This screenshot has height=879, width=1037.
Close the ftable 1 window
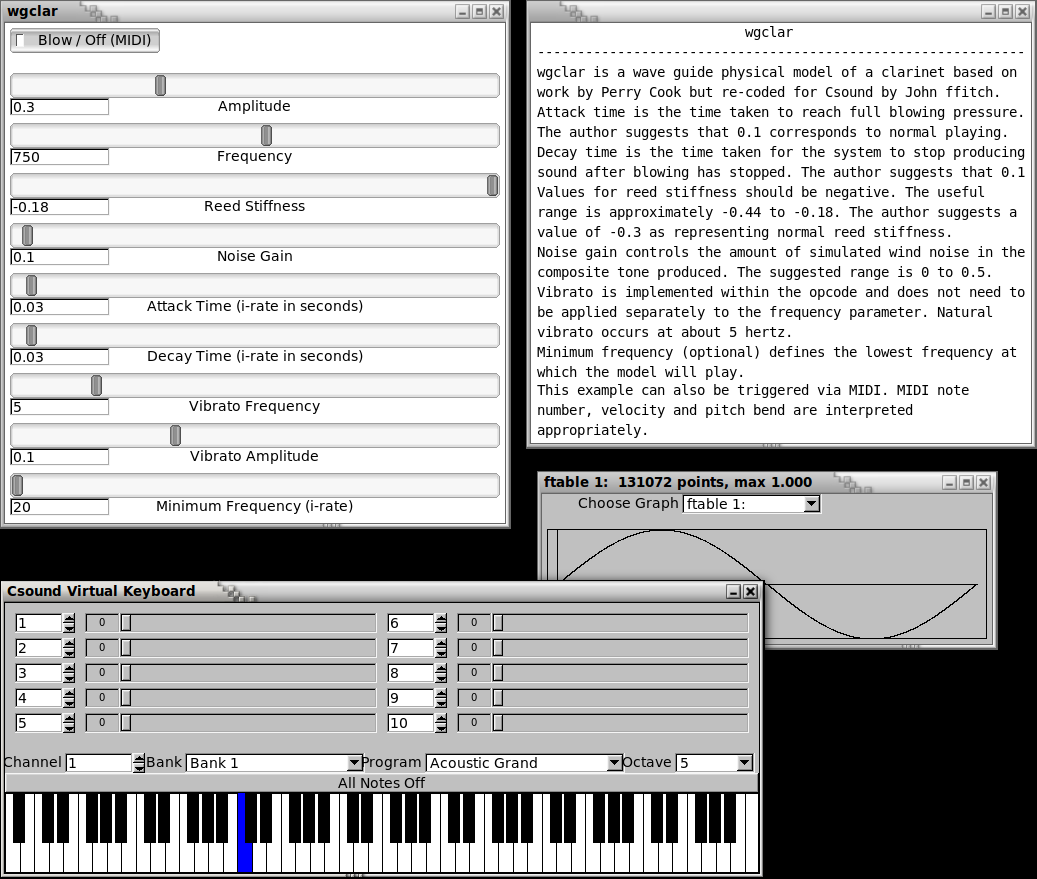(x=983, y=483)
